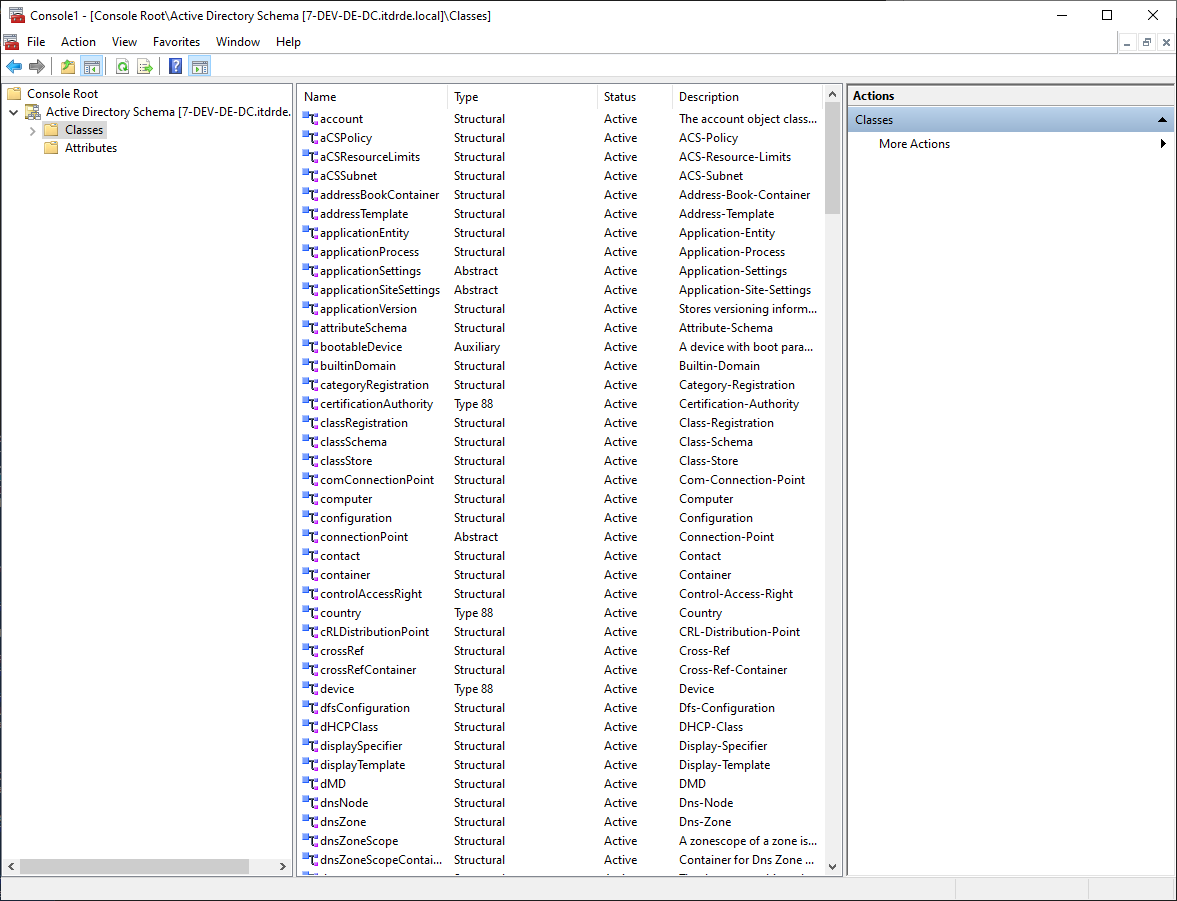Screen dimensions: 1177x901
Task: Sort list by the Name column header
Action: pyautogui.click(x=373, y=97)
